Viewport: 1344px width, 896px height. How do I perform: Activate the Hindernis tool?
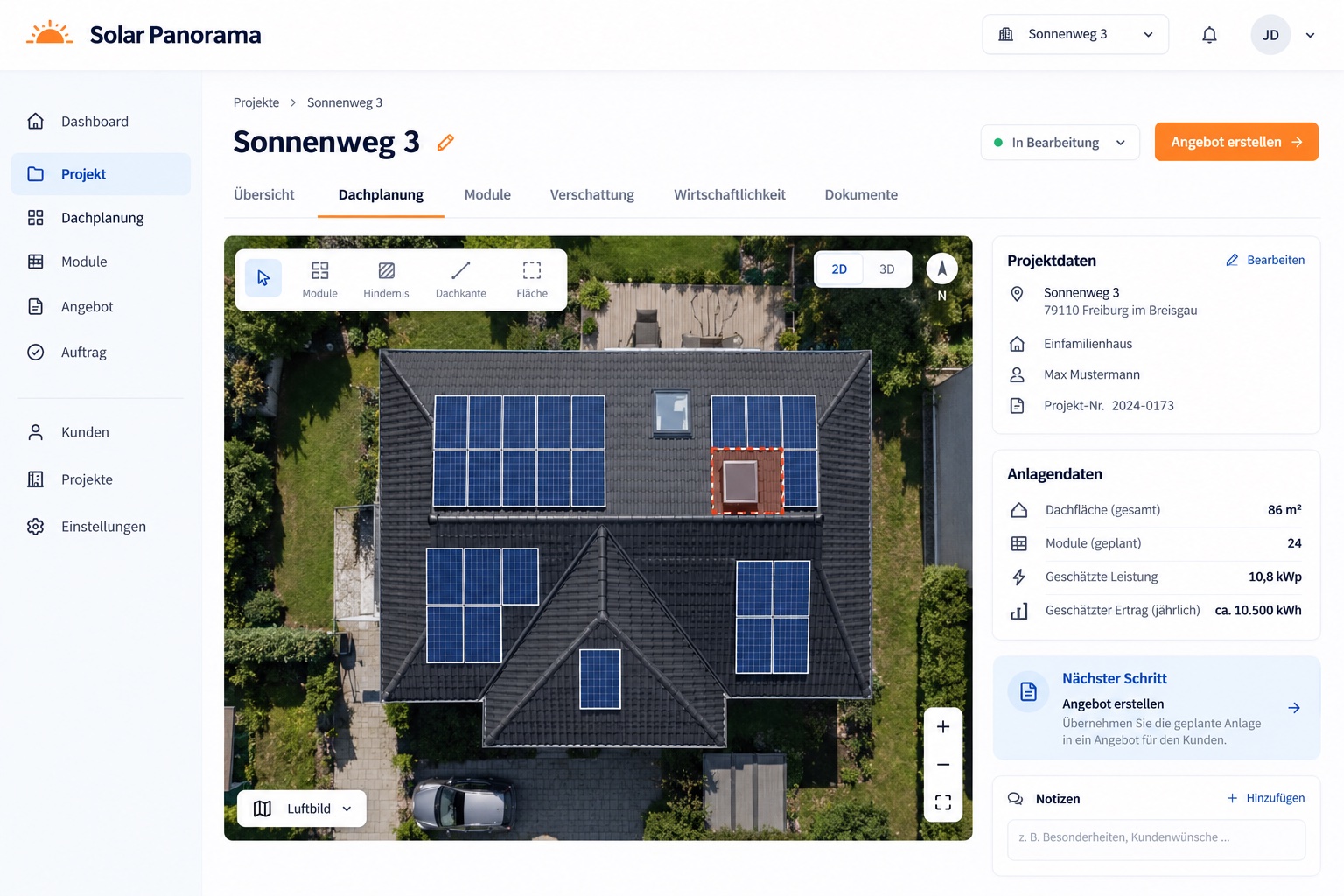tap(386, 279)
